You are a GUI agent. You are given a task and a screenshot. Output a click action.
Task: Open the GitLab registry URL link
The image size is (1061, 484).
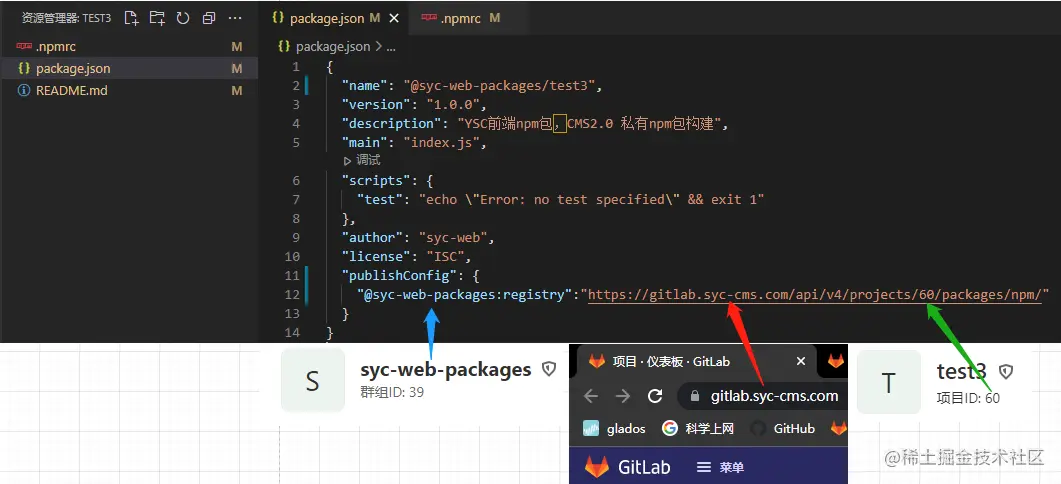(x=817, y=294)
